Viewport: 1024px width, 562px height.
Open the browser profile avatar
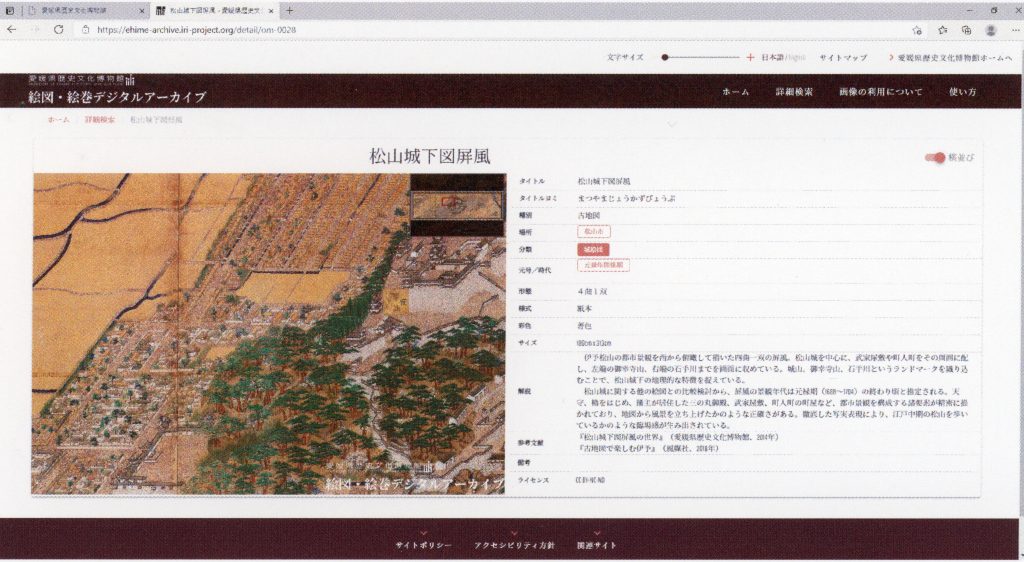coord(991,30)
